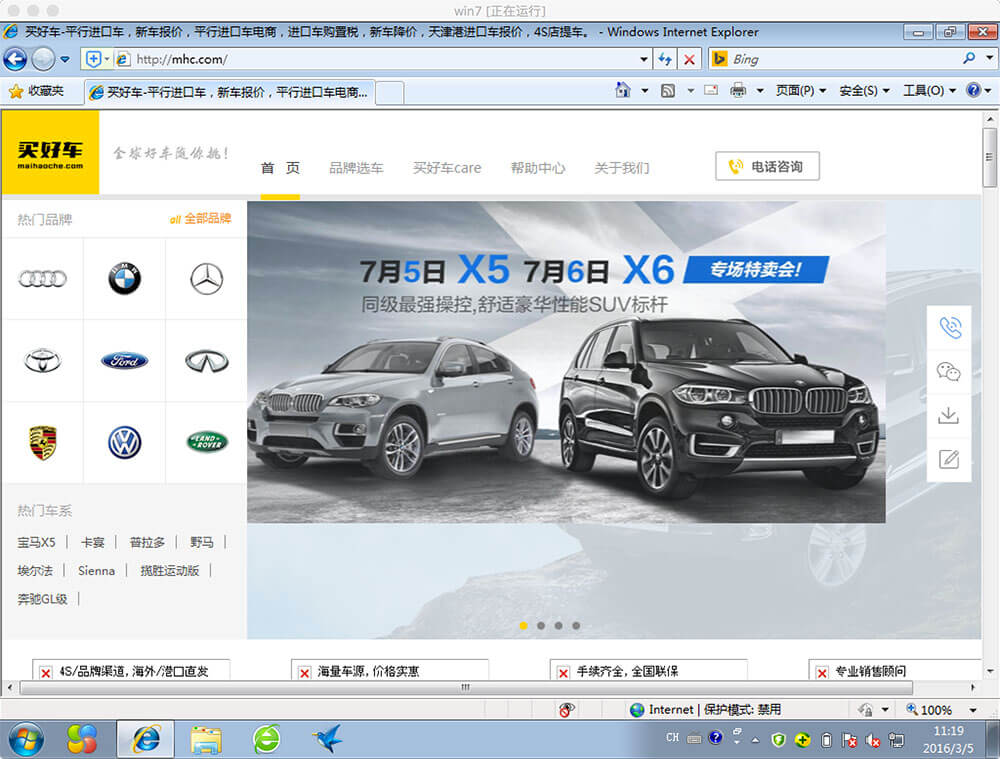Open the 埃尔法 car series link
This screenshot has height=759, width=1000.
pos(35,570)
